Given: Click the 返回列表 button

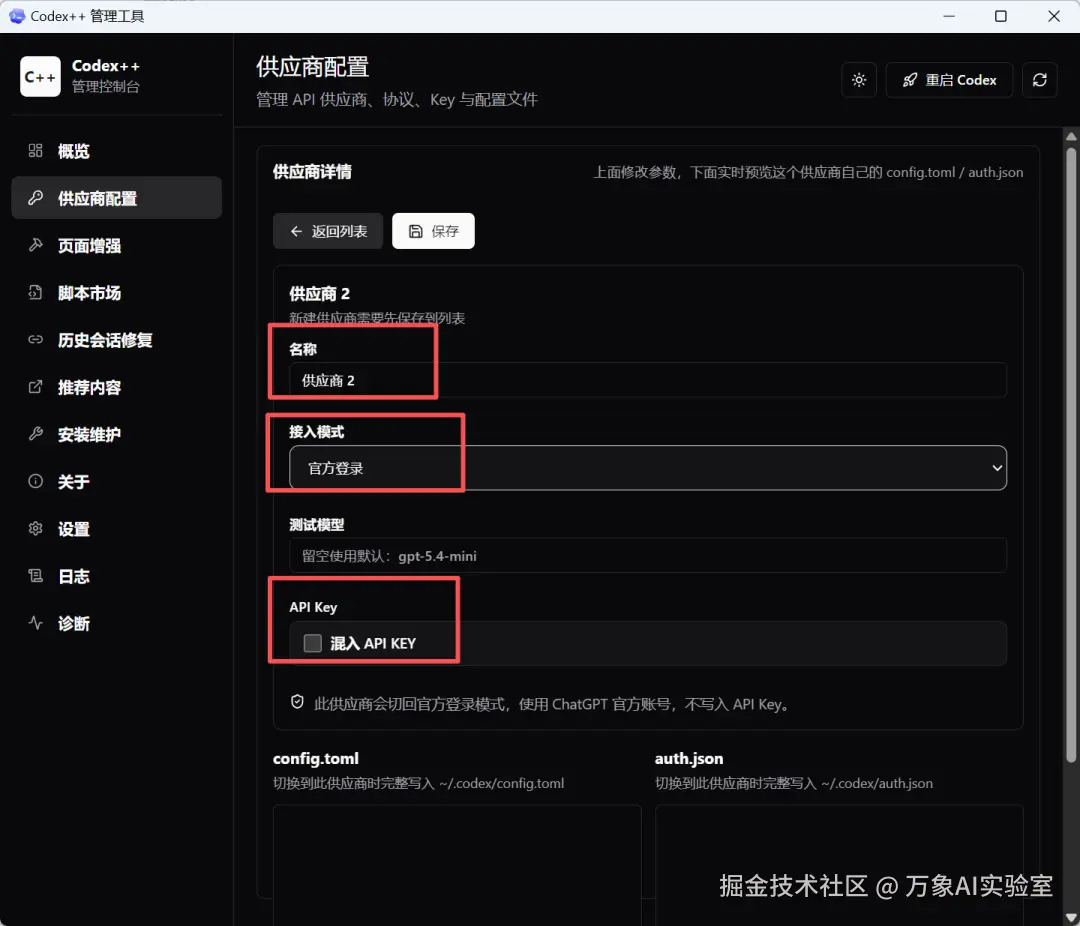Looking at the screenshot, I should pyautogui.click(x=327, y=231).
